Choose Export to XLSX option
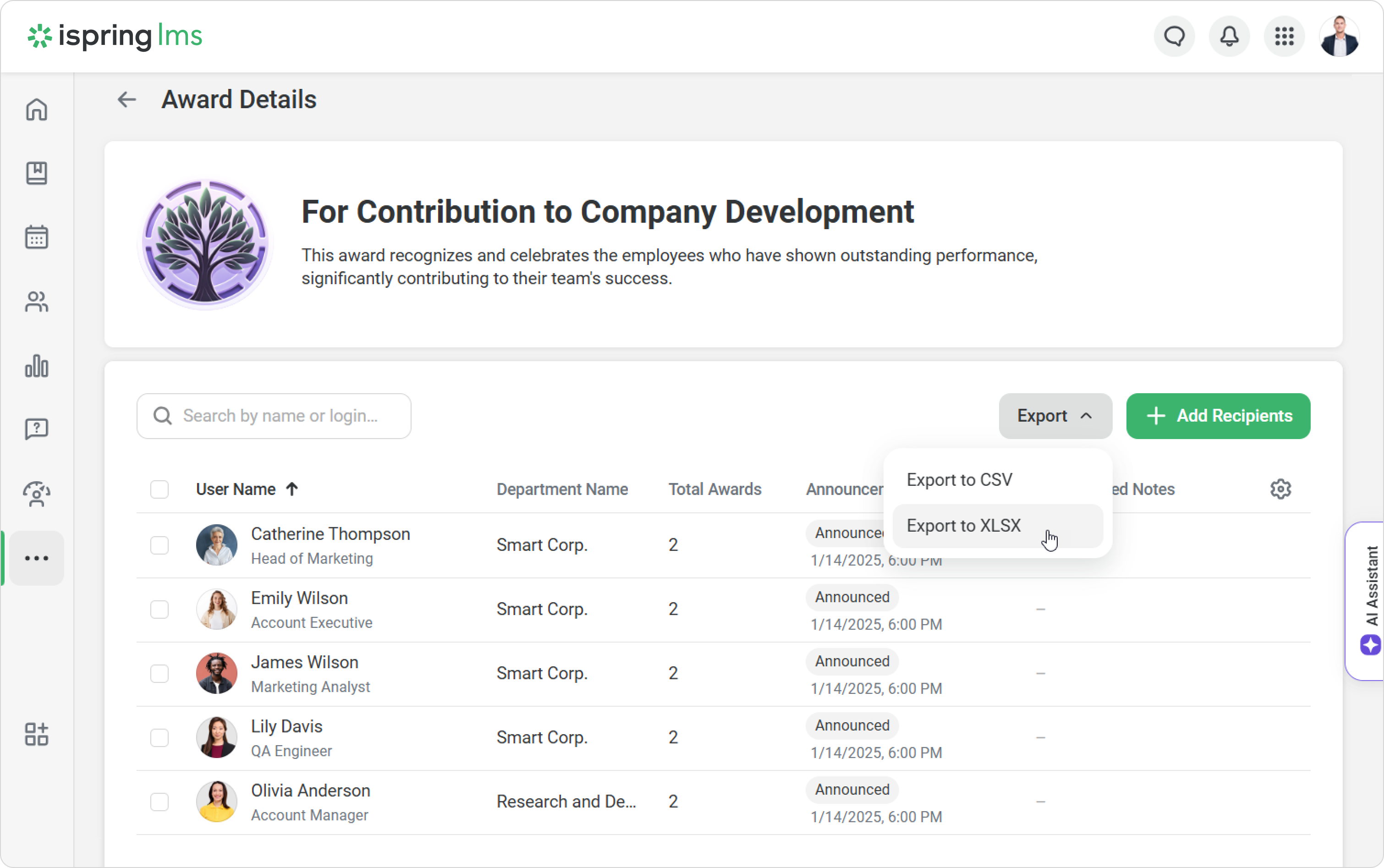Image resolution: width=1384 pixels, height=868 pixels. tap(963, 526)
